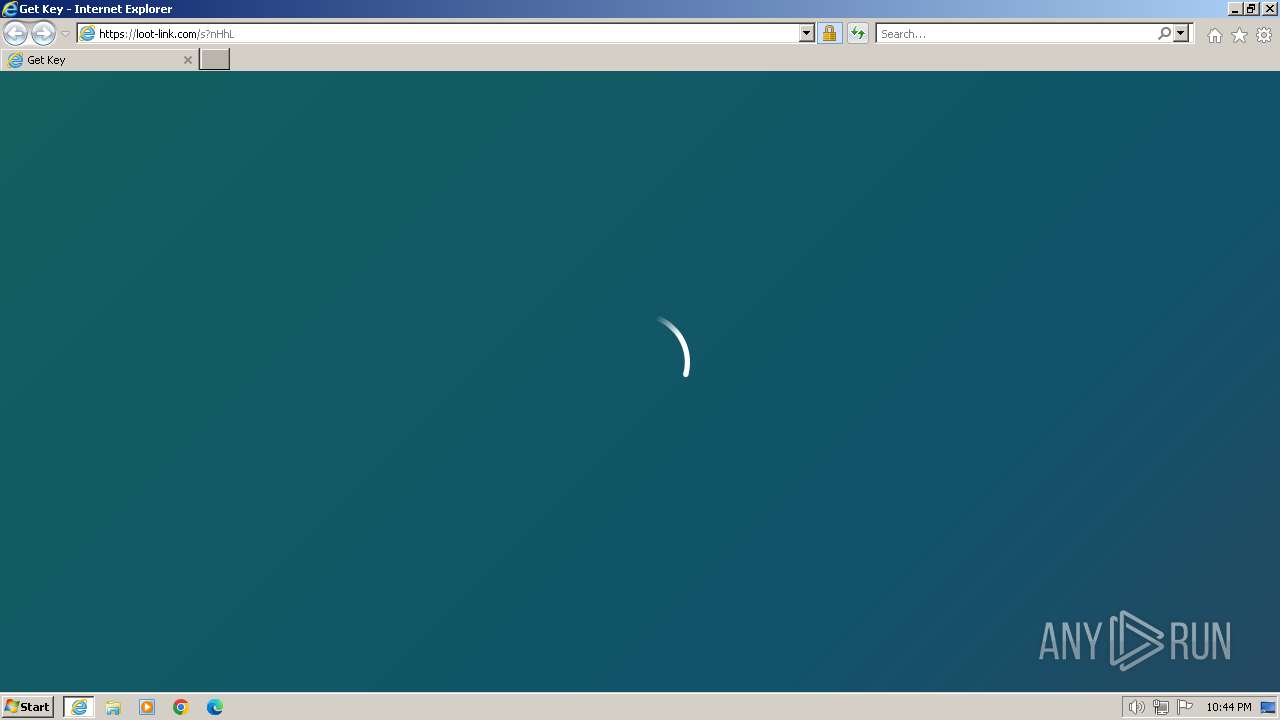
Task: Click the magnifier search icon
Action: tap(1164, 33)
